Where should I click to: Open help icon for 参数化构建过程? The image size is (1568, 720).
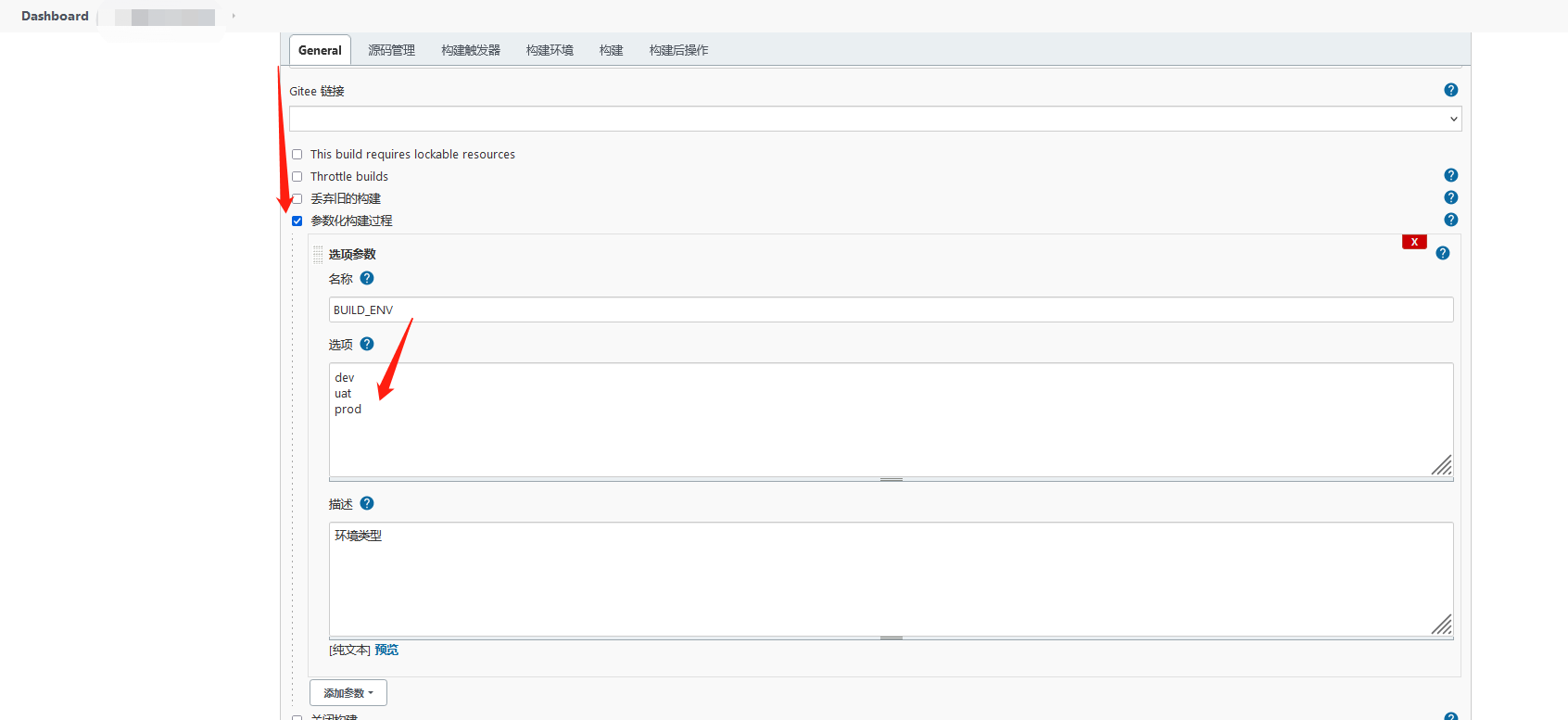coord(1451,220)
